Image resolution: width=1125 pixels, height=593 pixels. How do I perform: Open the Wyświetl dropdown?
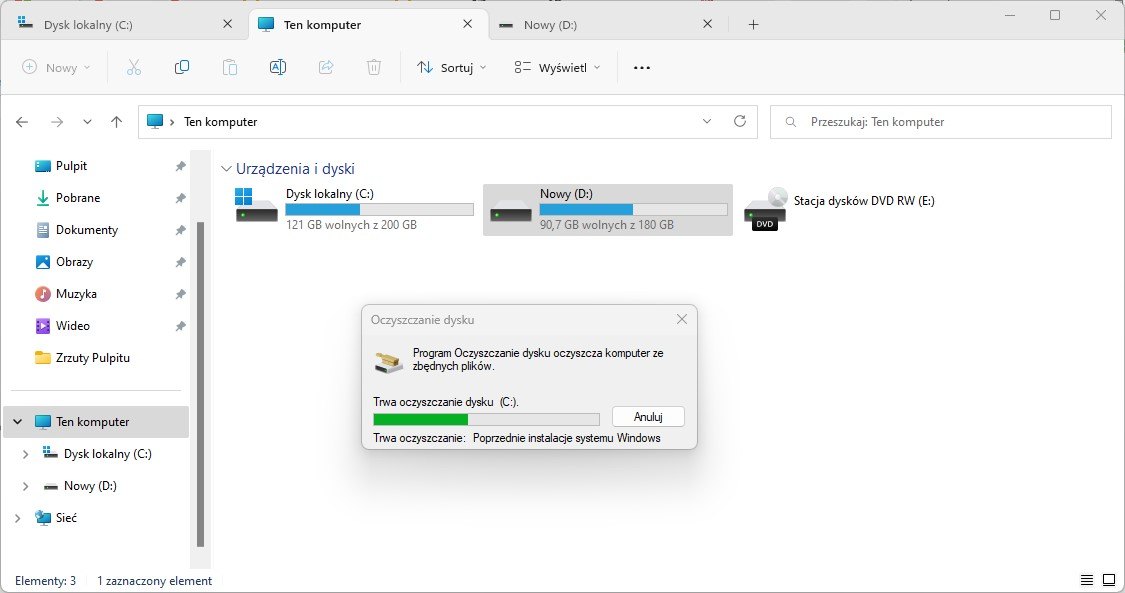557,67
